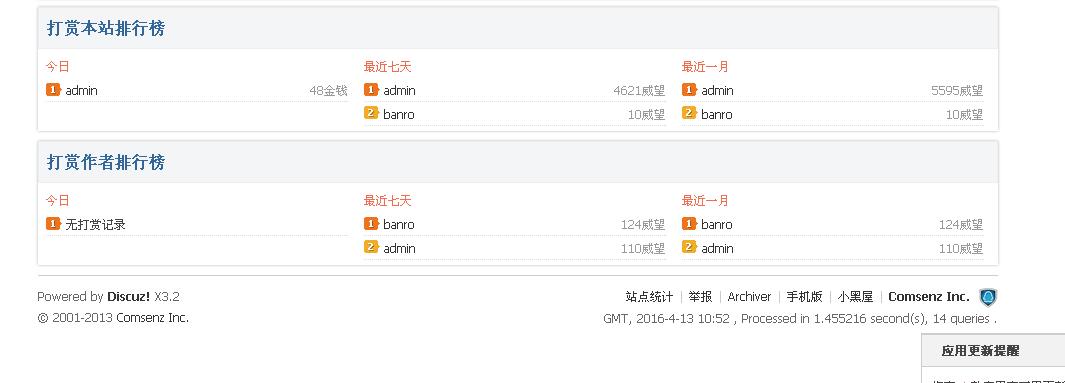This screenshot has width=1065, height=383.
Task: Click rank 1 badge beside 无打赏记录
Action: pos(54,223)
